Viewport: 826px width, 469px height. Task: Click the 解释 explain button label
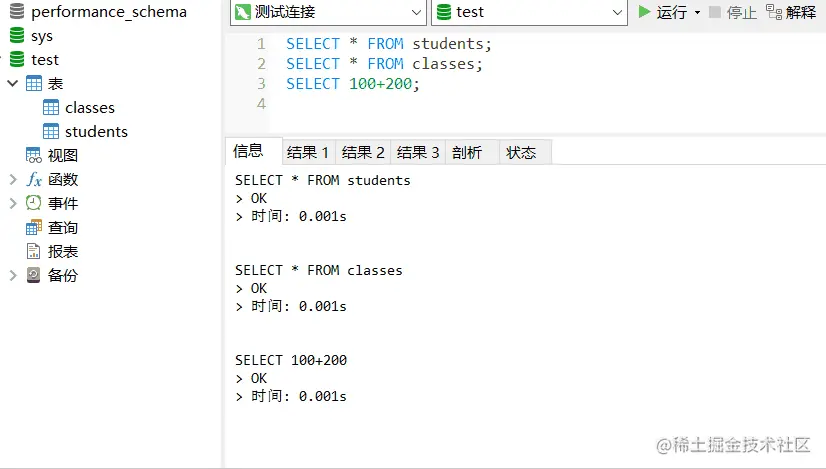[801, 12]
